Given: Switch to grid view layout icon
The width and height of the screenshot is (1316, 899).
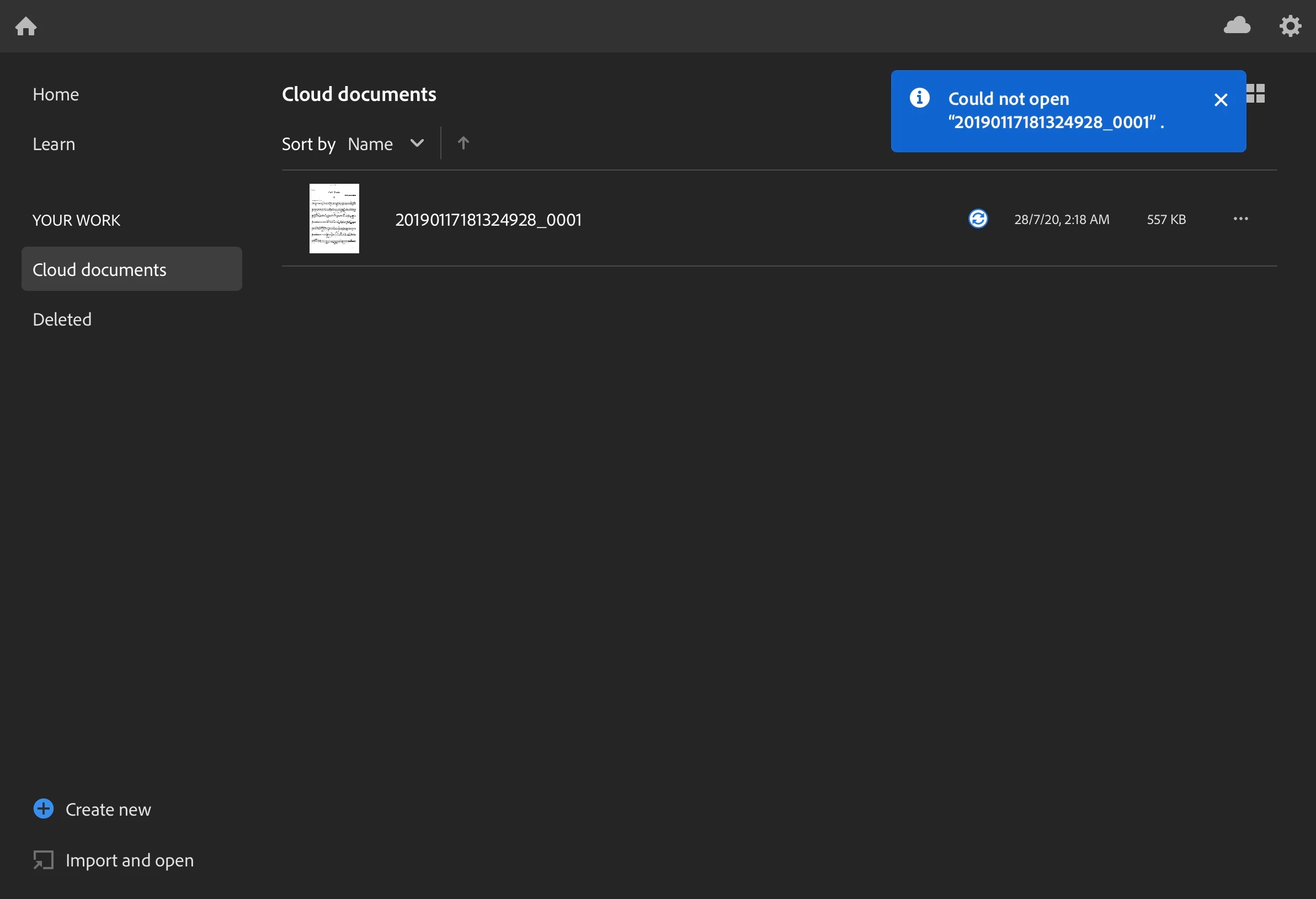Looking at the screenshot, I should (x=1256, y=93).
